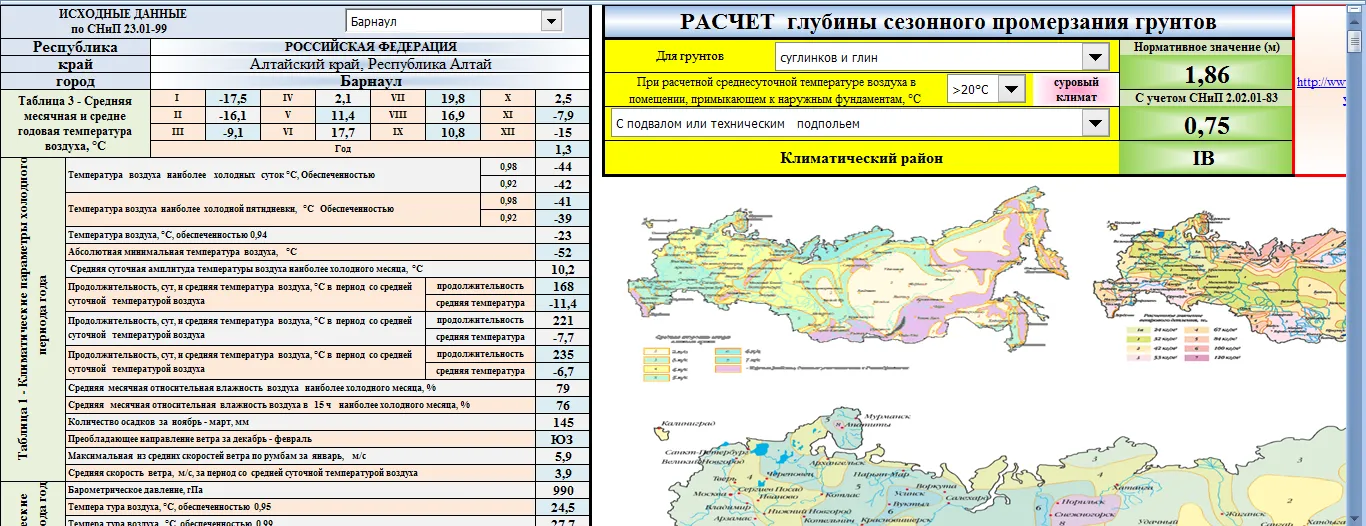
Task: Open the city dropdown showing Барнаул
Action: (x=455, y=22)
